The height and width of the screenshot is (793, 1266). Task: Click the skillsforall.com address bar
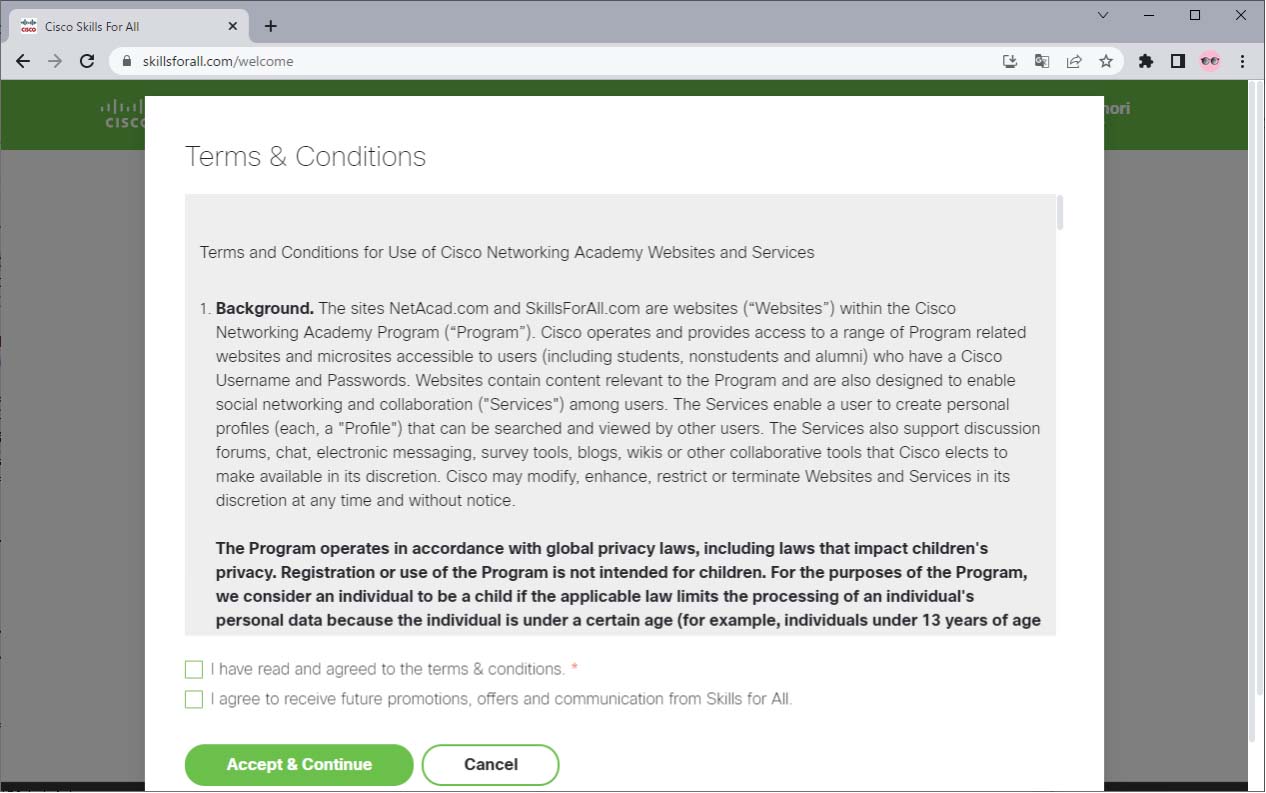[560, 61]
